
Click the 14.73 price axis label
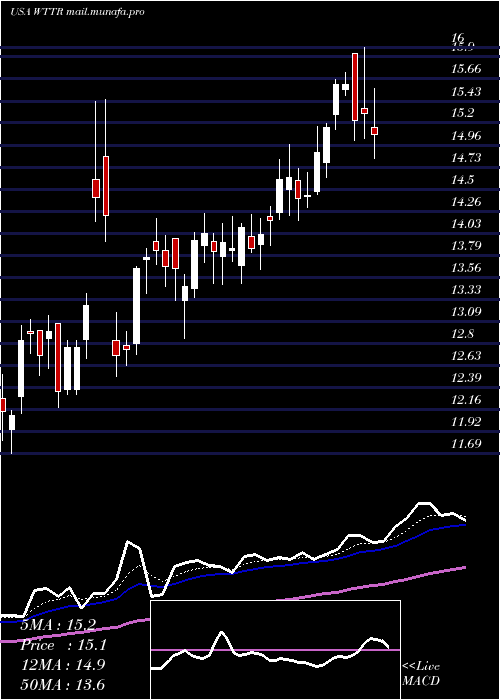[x=467, y=157]
